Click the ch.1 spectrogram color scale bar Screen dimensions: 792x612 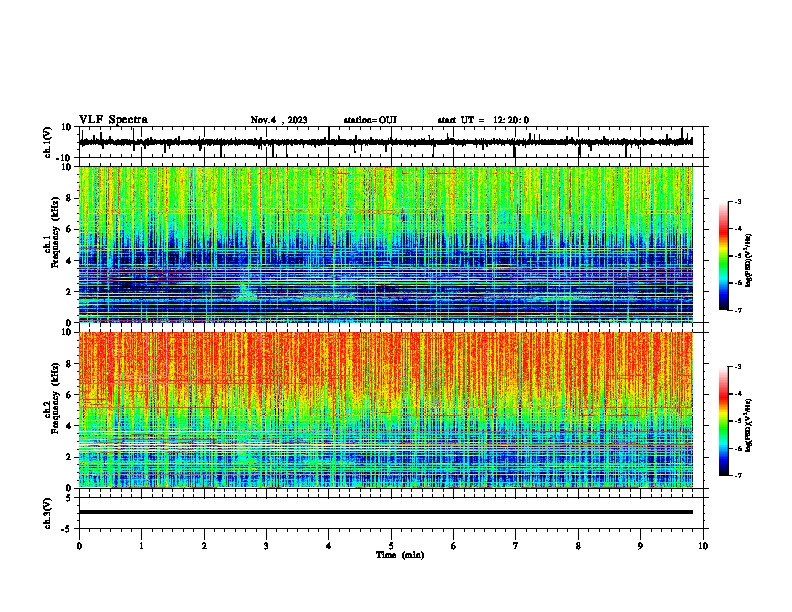click(x=724, y=256)
